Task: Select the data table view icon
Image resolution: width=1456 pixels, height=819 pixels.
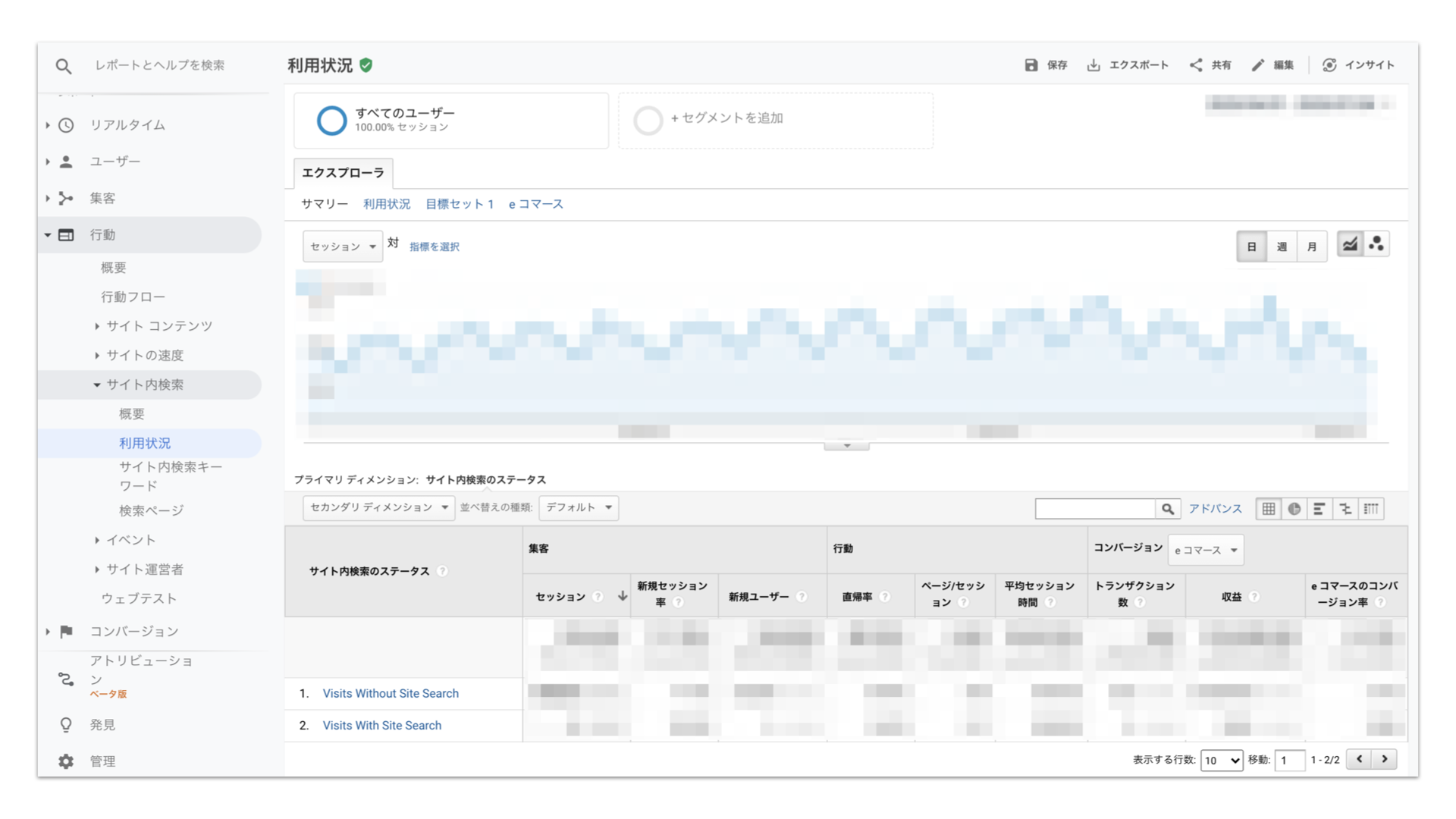Action: coord(1269,509)
